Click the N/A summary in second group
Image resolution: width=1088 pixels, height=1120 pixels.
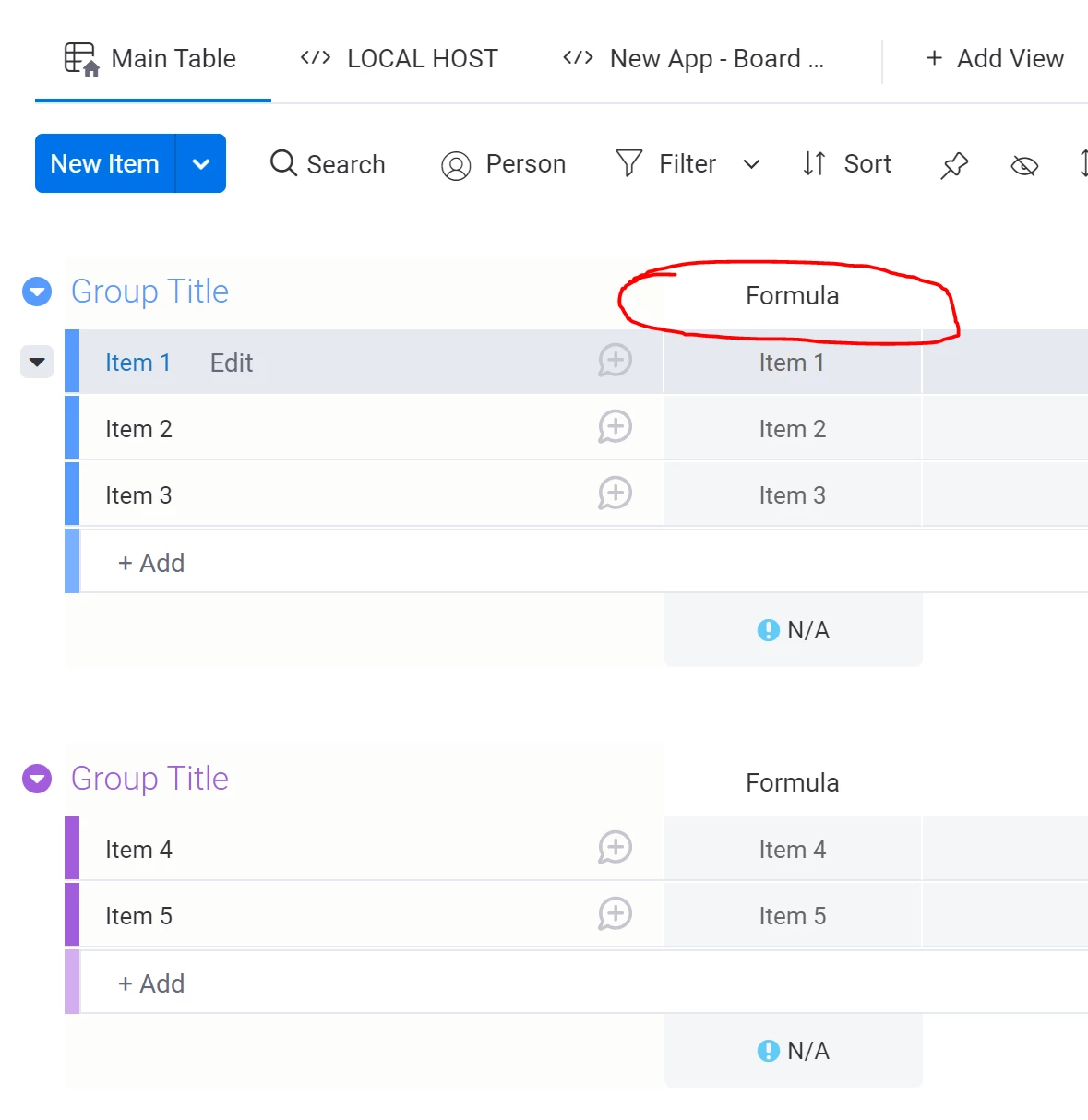click(794, 1051)
